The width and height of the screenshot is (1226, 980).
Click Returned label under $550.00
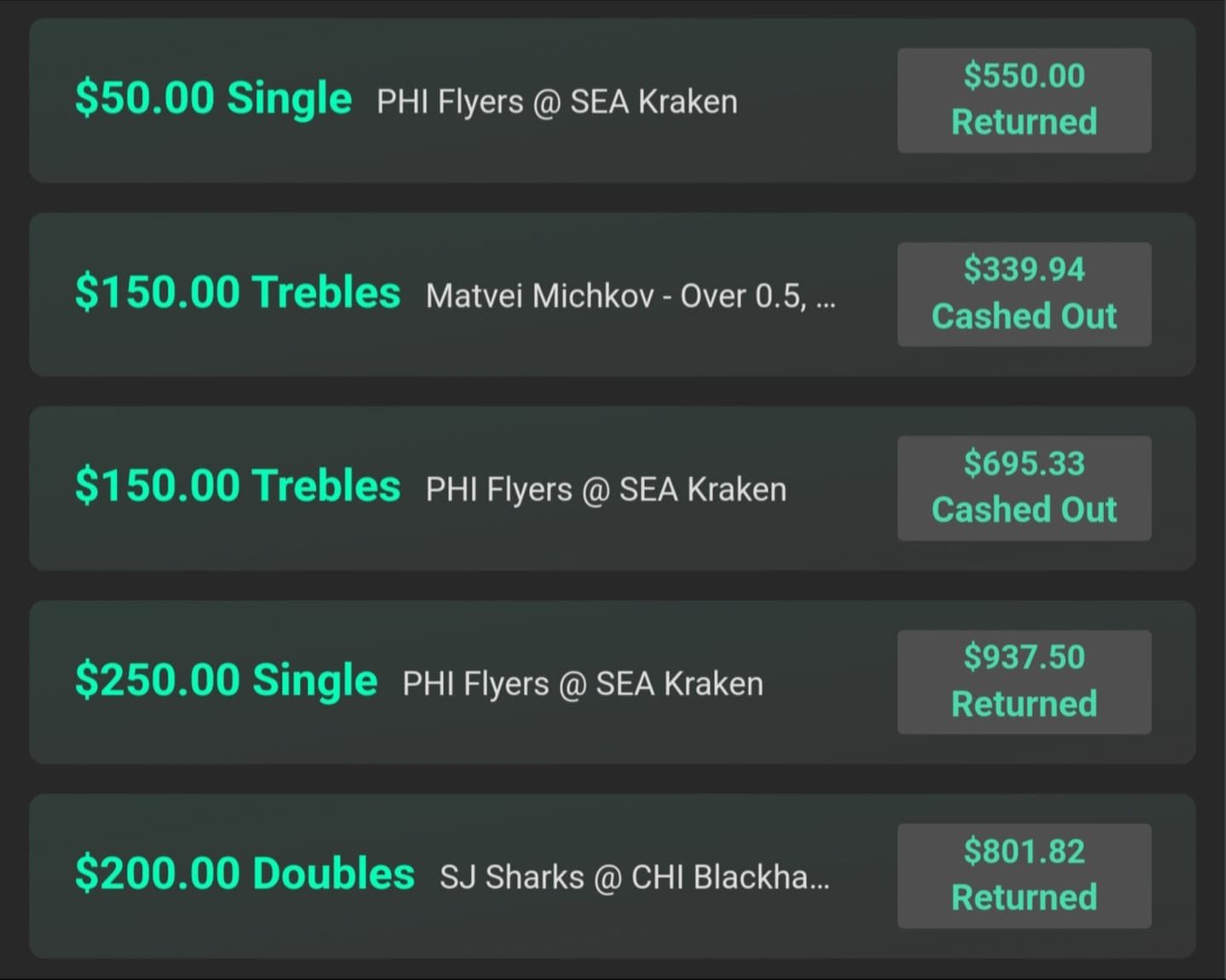[x=1024, y=122]
